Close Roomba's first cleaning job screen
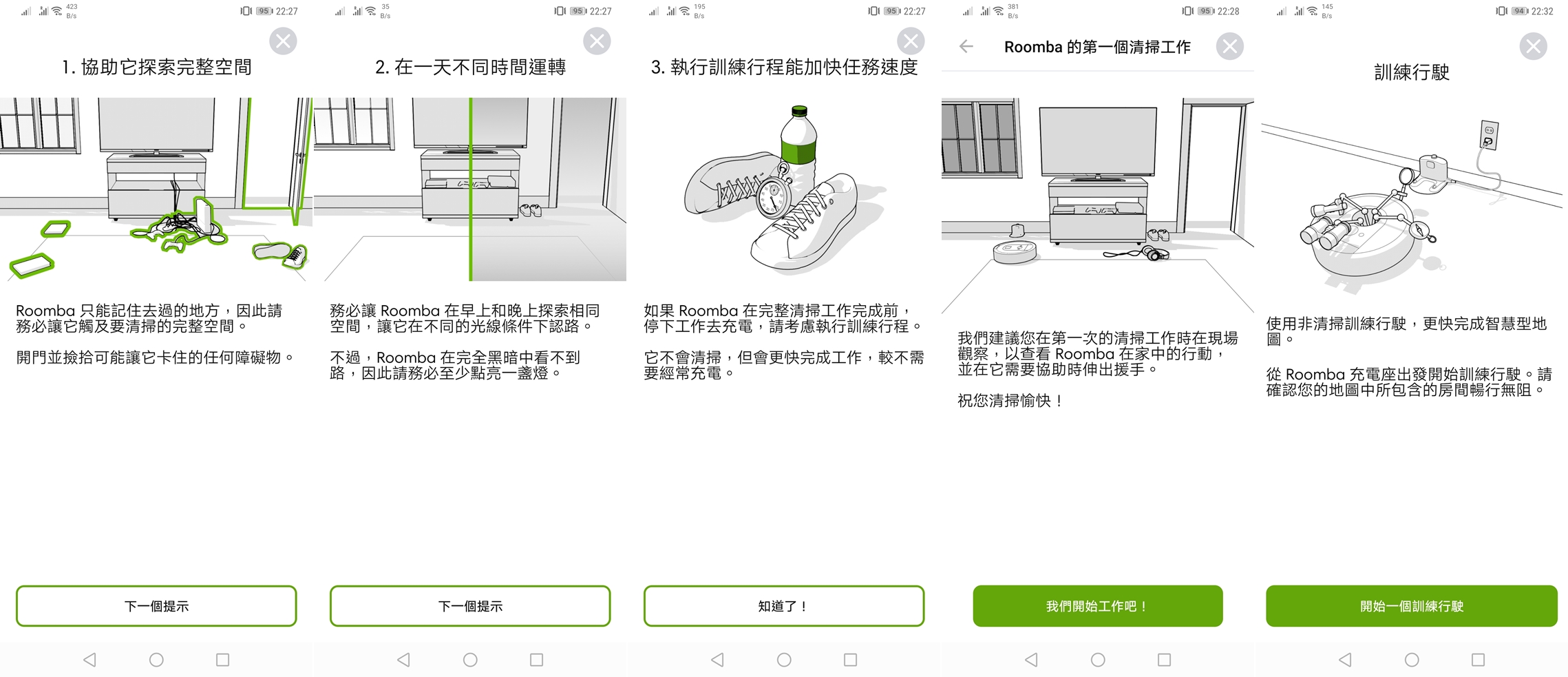This screenshot has width=1568, height=677. coord(1229,46)
